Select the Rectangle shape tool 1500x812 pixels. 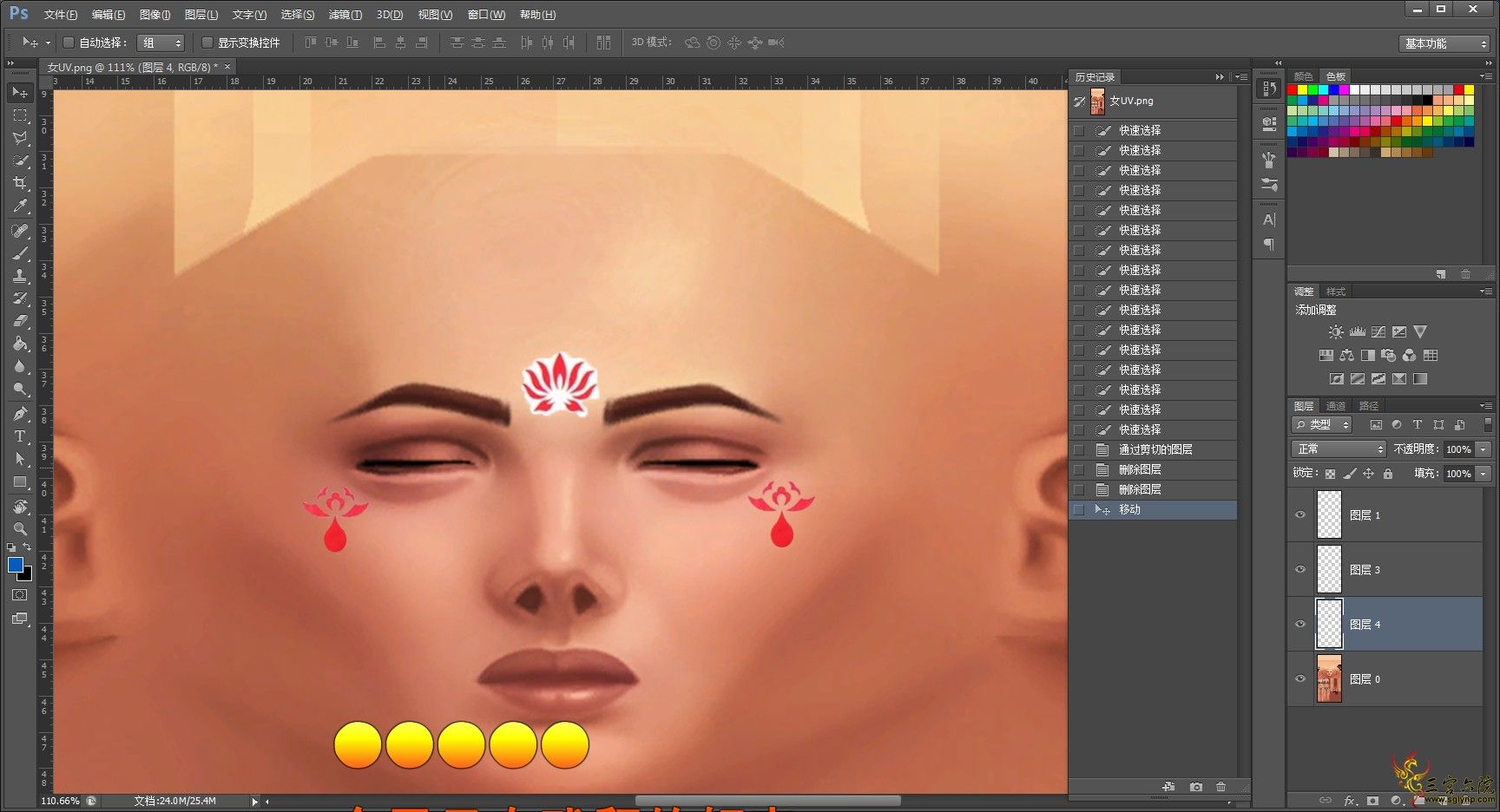20,481
